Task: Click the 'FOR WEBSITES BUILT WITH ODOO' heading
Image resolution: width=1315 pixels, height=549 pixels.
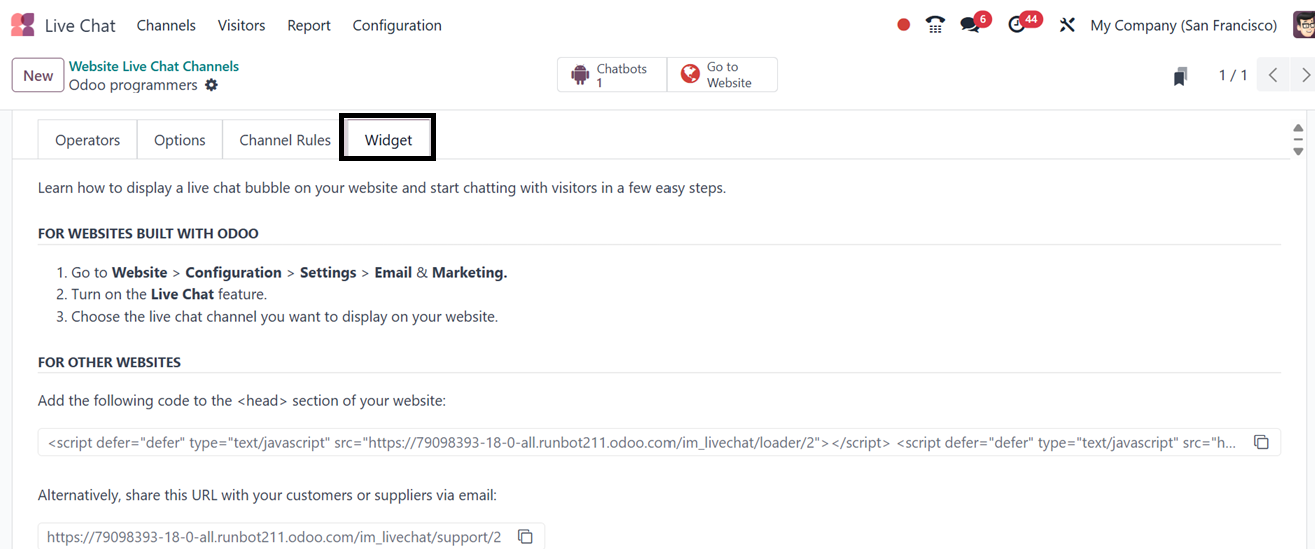Action: click(148, 233)
